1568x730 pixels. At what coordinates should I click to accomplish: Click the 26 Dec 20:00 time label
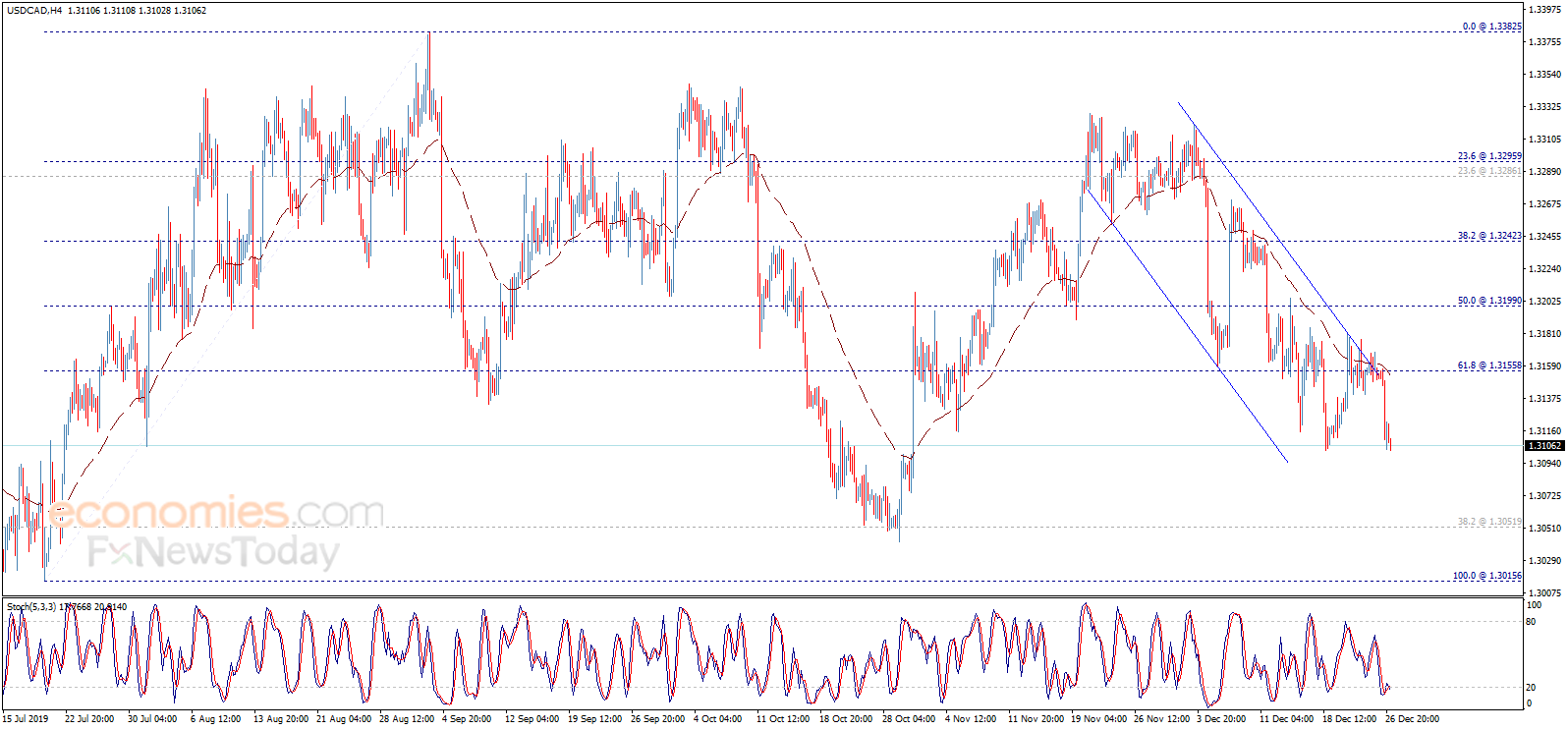coord(1412,719)
